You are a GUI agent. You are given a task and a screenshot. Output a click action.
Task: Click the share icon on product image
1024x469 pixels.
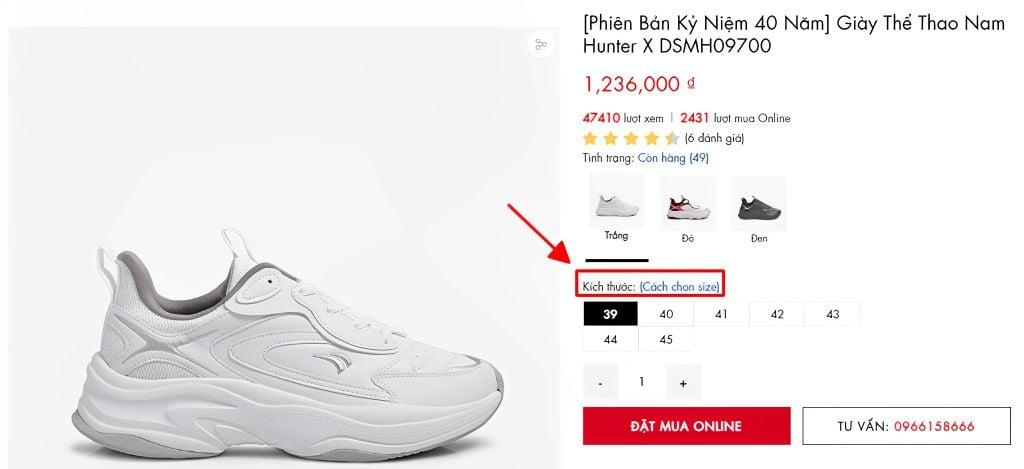tap(541, 45)
